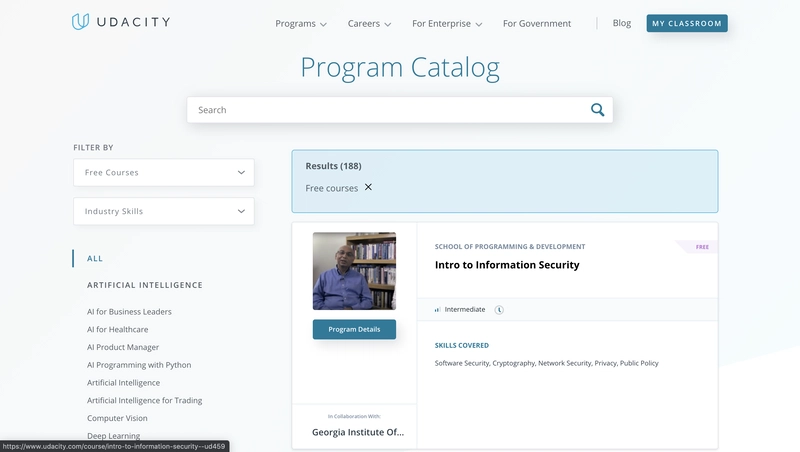Click the Industry Skills dropdown chevron
Image resolution: width=800 pixels, height=452 pixels.
tap(241, 211)
